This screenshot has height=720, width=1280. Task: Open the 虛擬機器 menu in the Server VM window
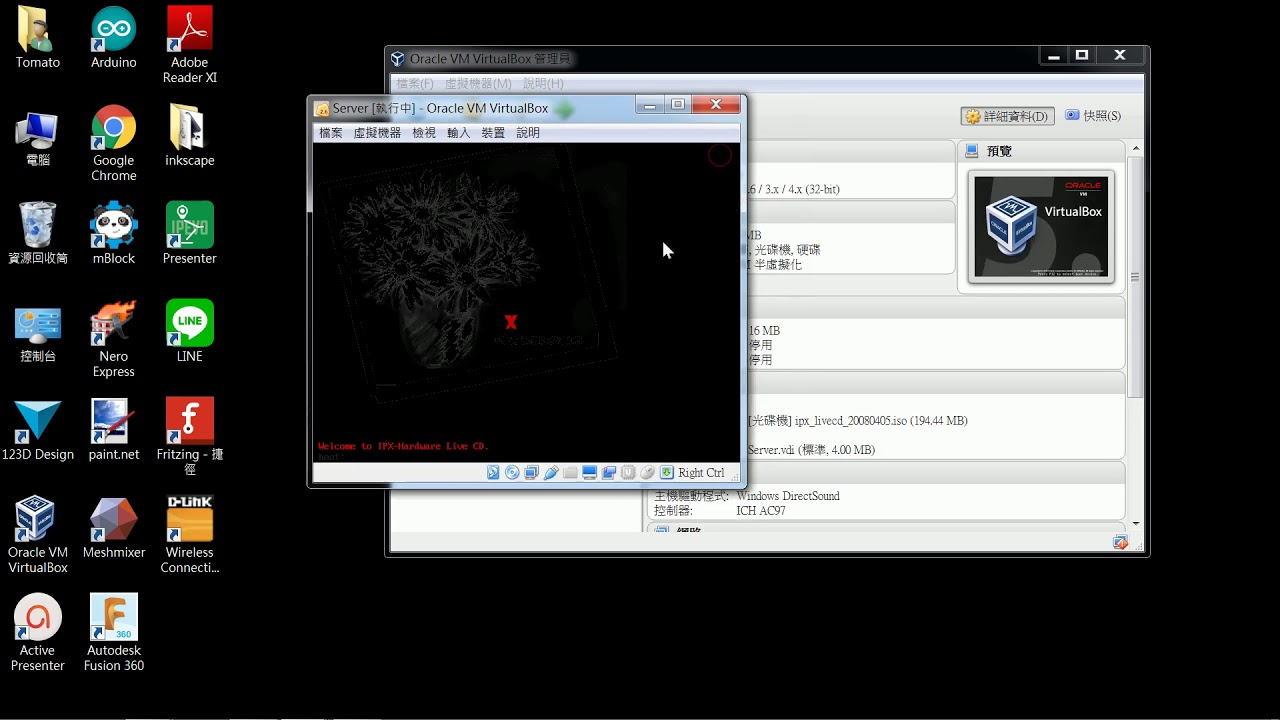pos(377,132)
